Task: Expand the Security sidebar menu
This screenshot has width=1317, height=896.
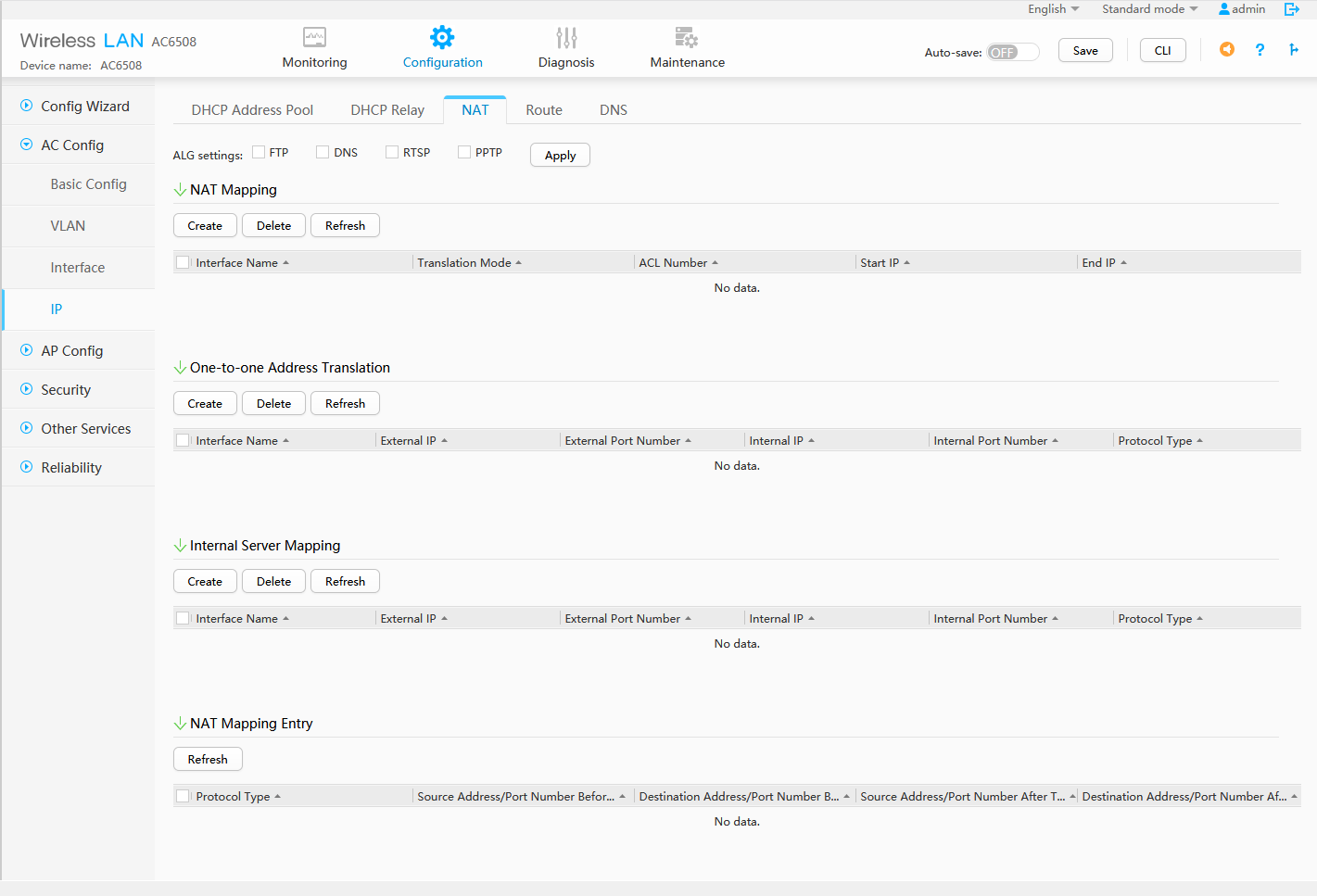Action: coord(66,390)
